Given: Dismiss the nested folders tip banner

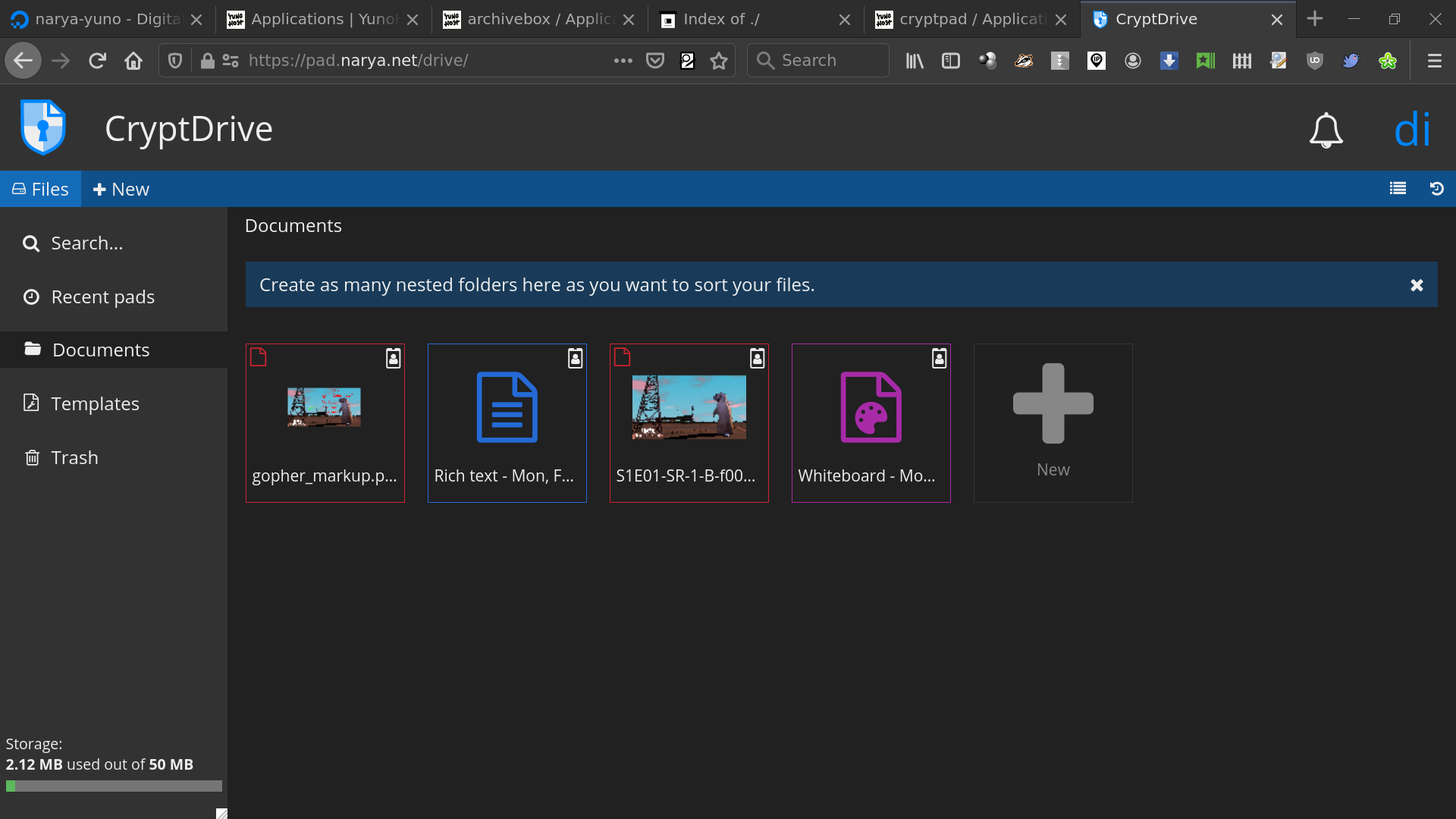Looking at the screenshot, I should pyautogui.click(x=1416, y=285).
